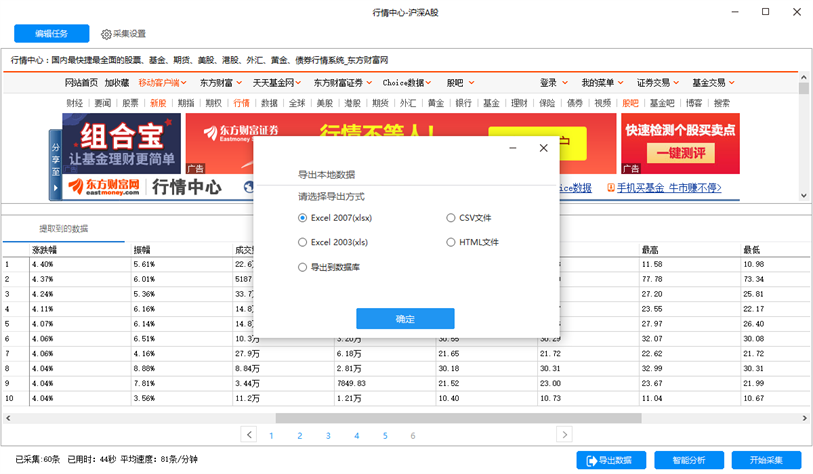Viewport: 813px width, 474px height.
Task: Confirm export with 确定 button
Action: (x=405, y=318)
